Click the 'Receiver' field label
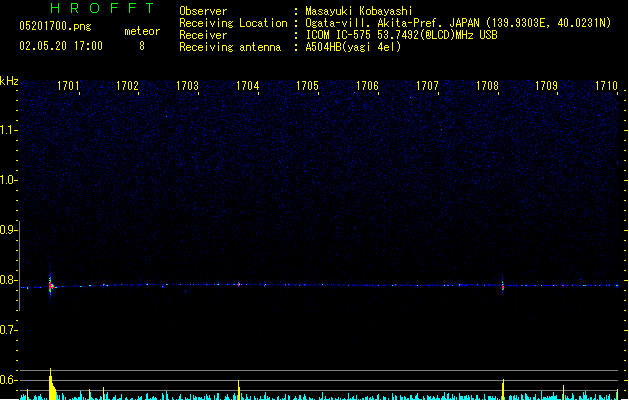629x400 pixels. [x=203, y=35]
